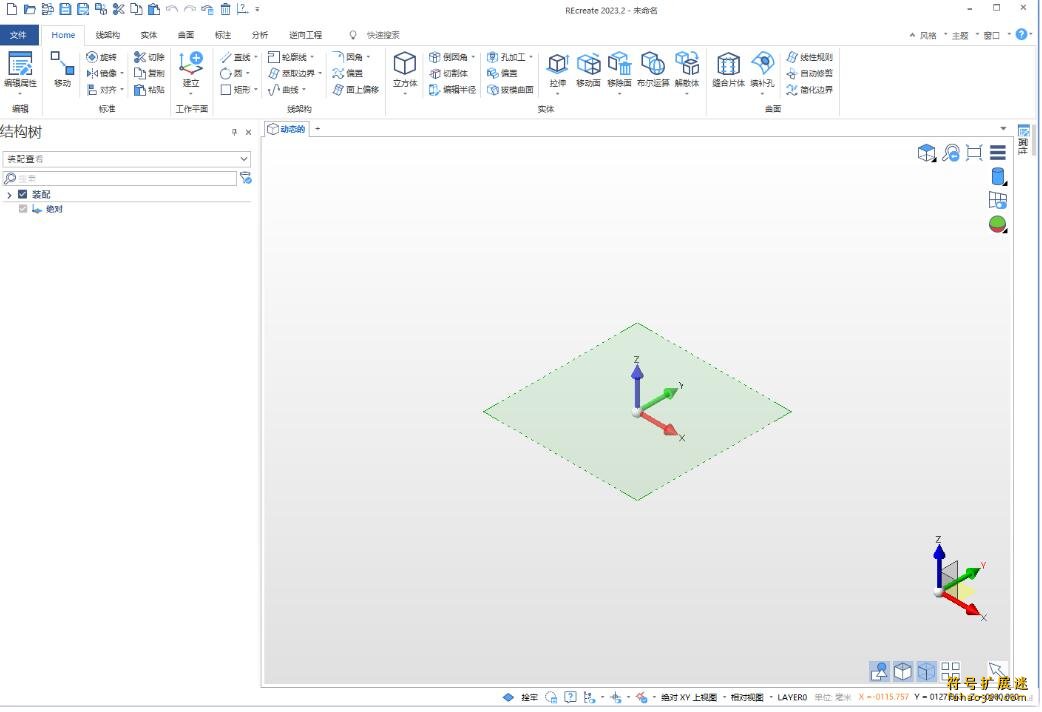Expand the 装配 tree node arrow
The image size is (1042, 712).
click(9, 194)
